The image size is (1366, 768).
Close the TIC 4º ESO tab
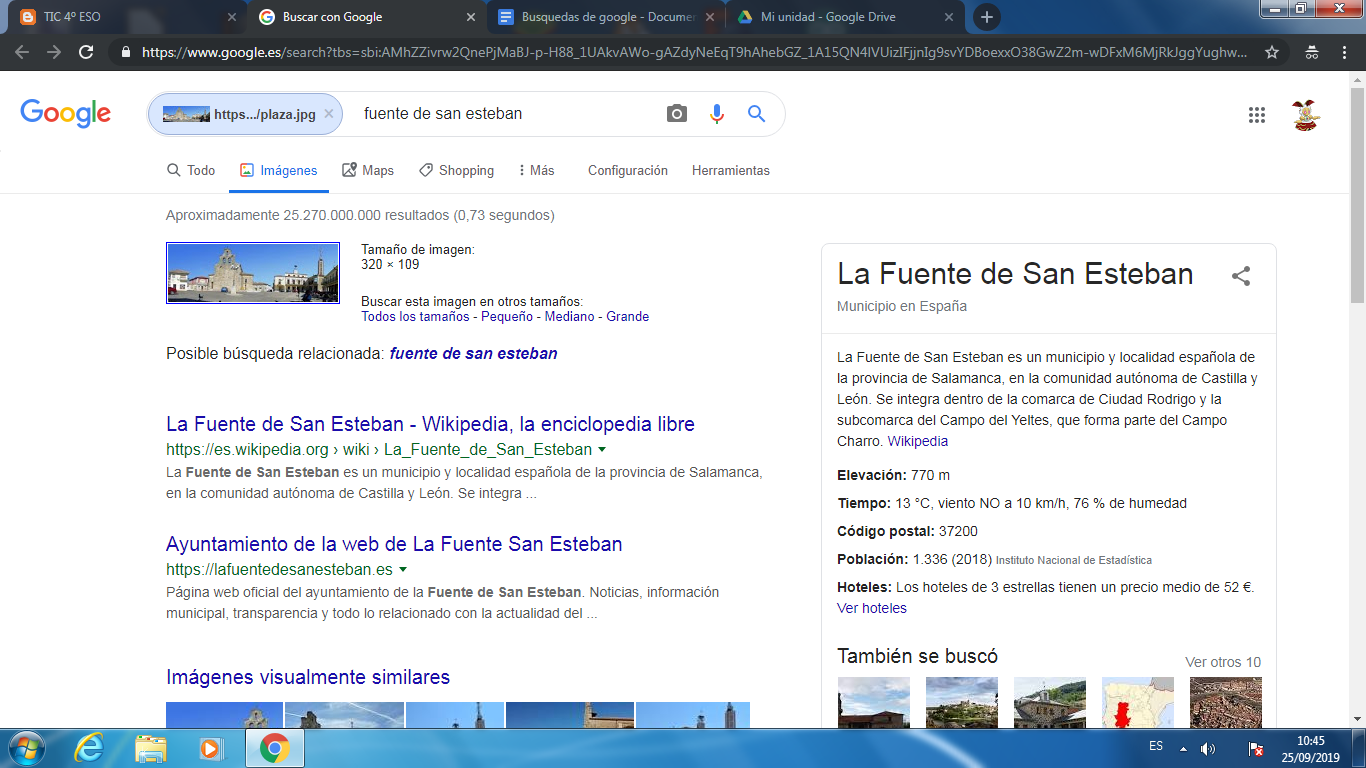tap(232, 17)
